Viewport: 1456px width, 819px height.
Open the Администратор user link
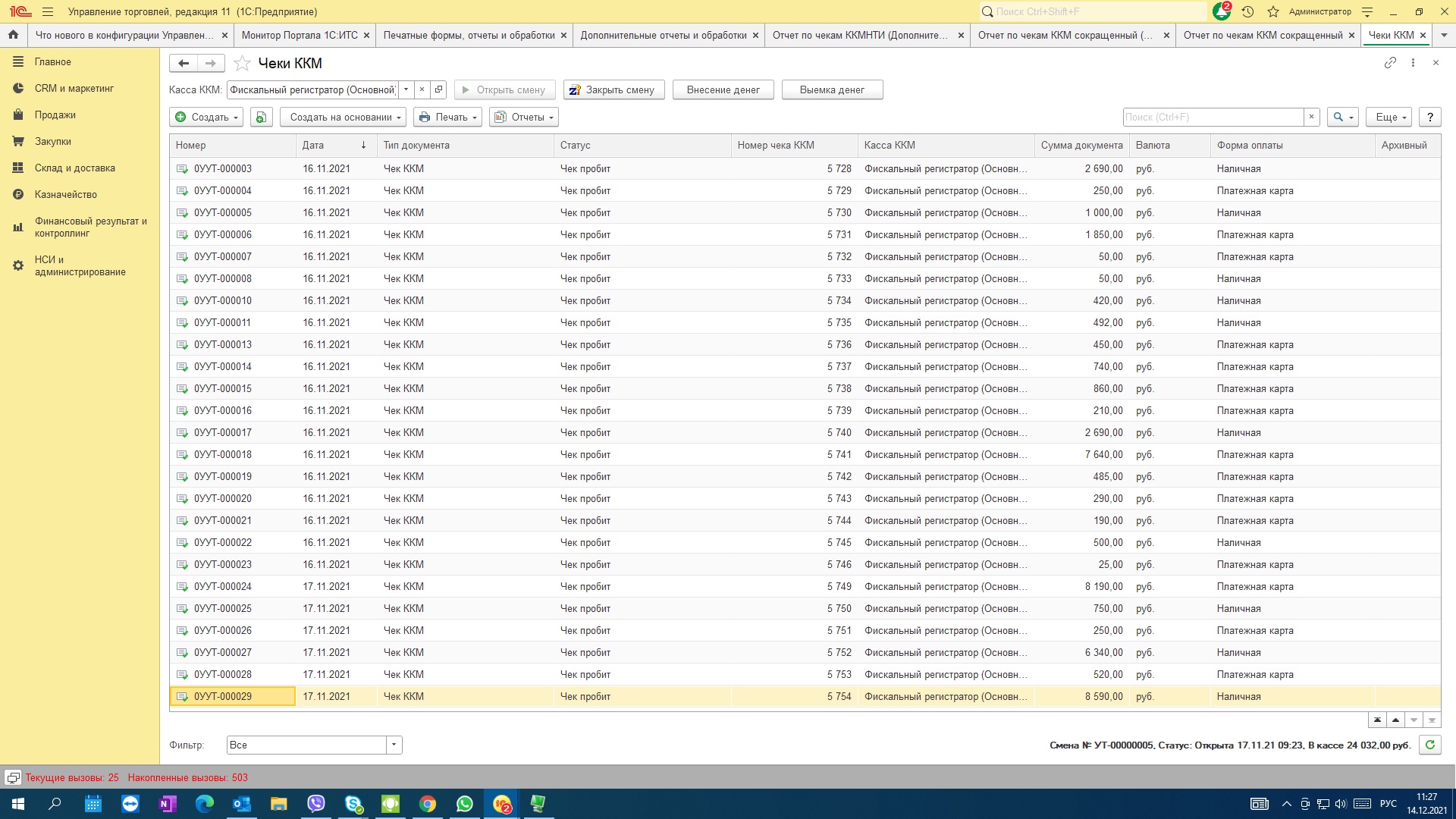[x=1319, y=11]
